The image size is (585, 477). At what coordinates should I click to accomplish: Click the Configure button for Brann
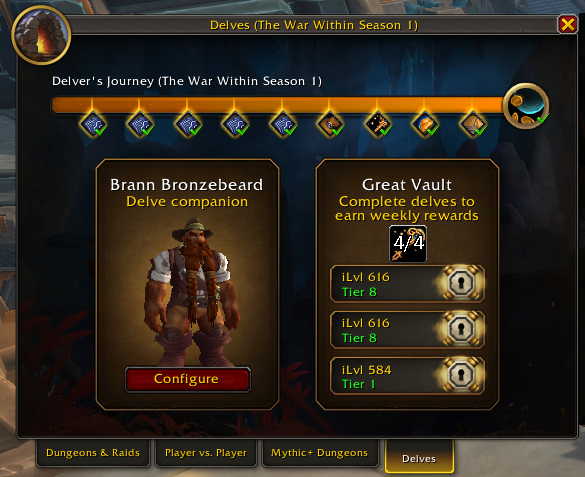click(188, 379)
